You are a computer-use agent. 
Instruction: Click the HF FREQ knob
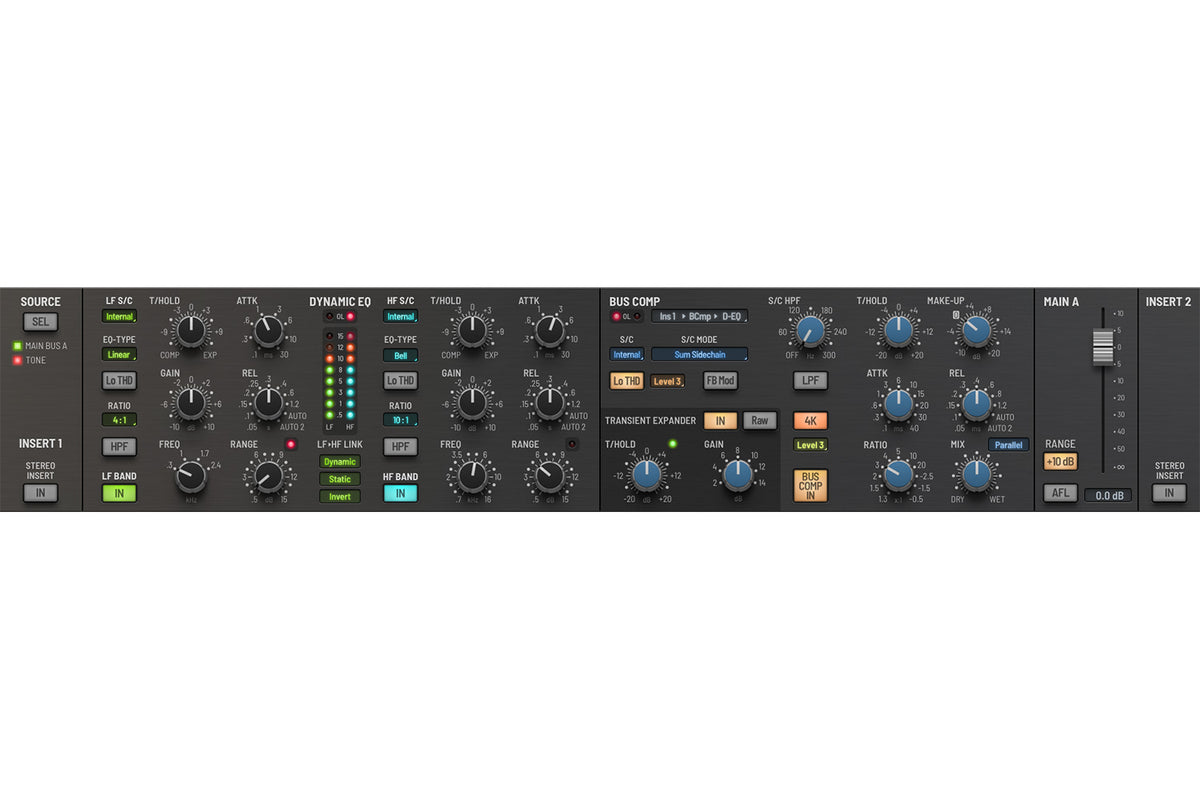pyautogui.click(x=472, y=476)
